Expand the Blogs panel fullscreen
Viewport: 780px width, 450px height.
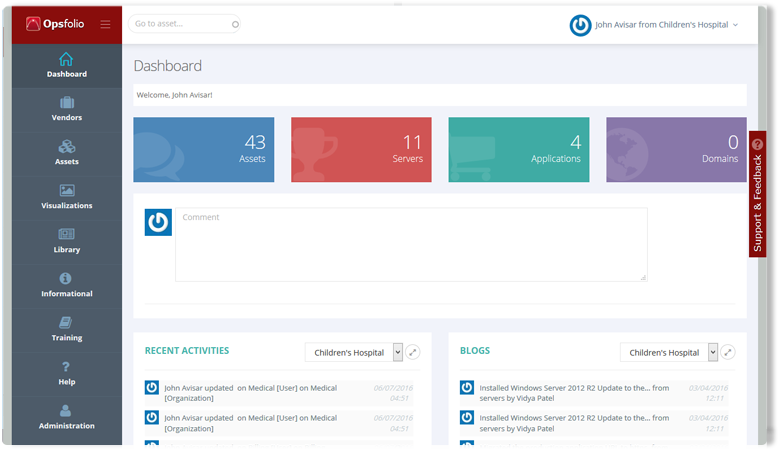(x=728, y=352)
